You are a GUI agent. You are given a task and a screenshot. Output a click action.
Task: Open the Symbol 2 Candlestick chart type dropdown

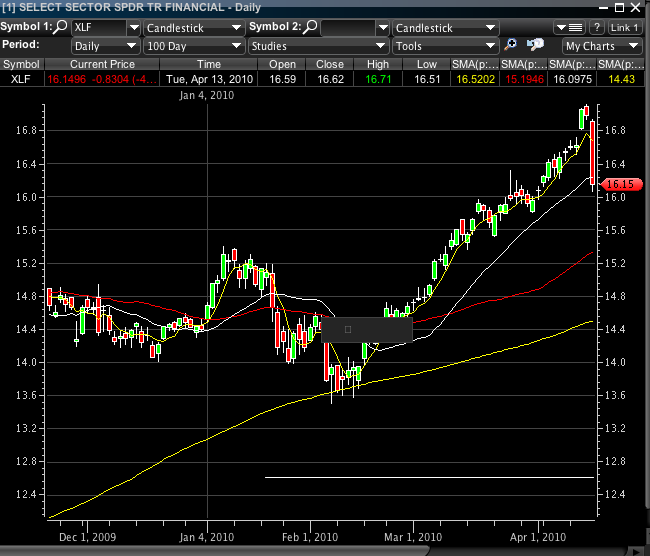tap(489, 28)
